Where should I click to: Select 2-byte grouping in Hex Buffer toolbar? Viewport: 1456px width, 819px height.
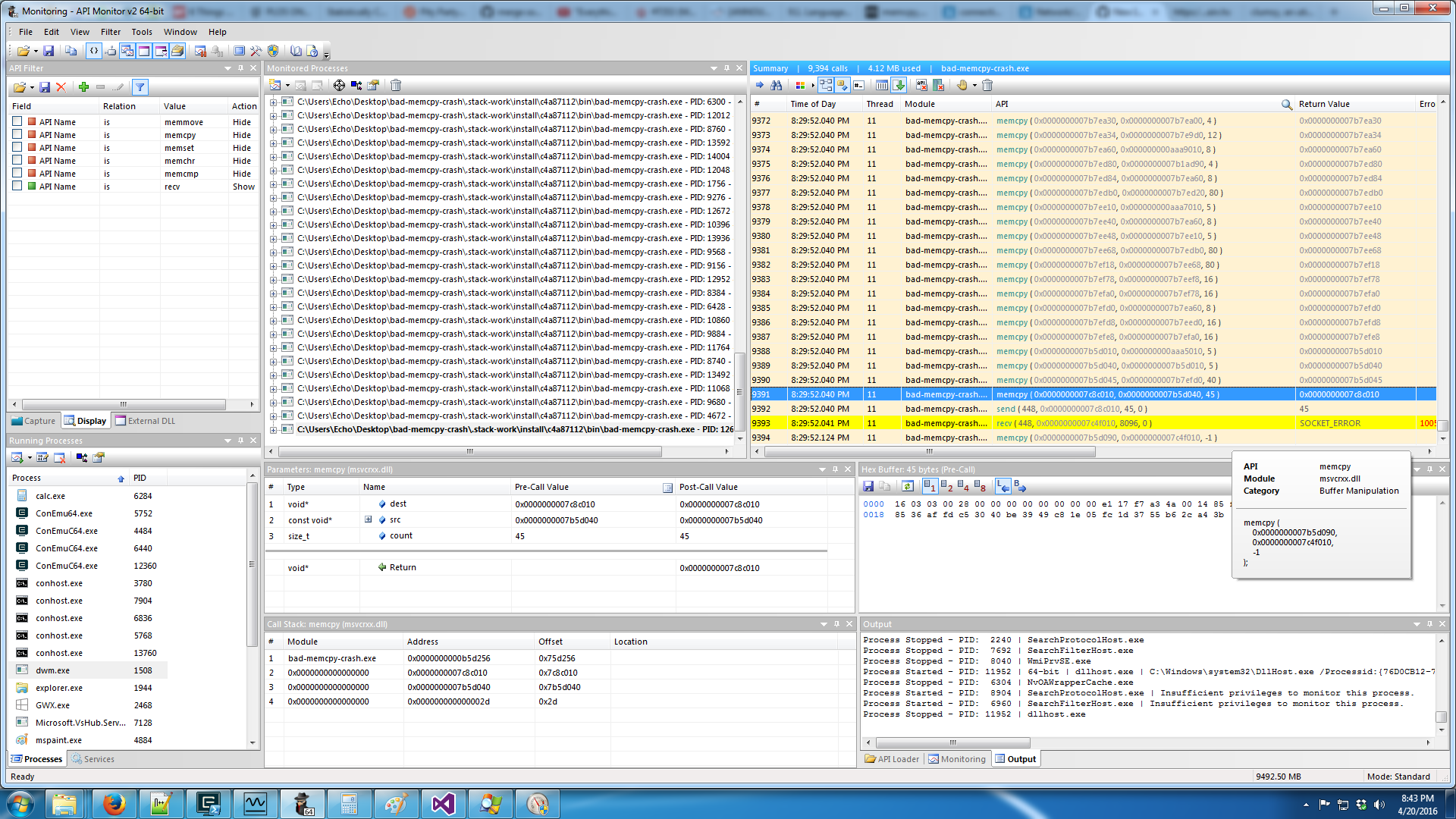point(946,486)
